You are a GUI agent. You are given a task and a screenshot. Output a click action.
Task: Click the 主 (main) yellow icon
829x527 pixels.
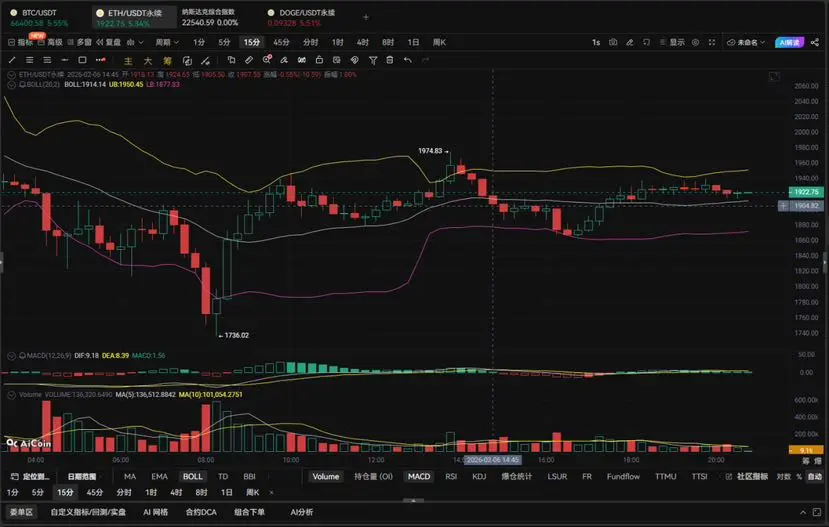pos(128,61)
